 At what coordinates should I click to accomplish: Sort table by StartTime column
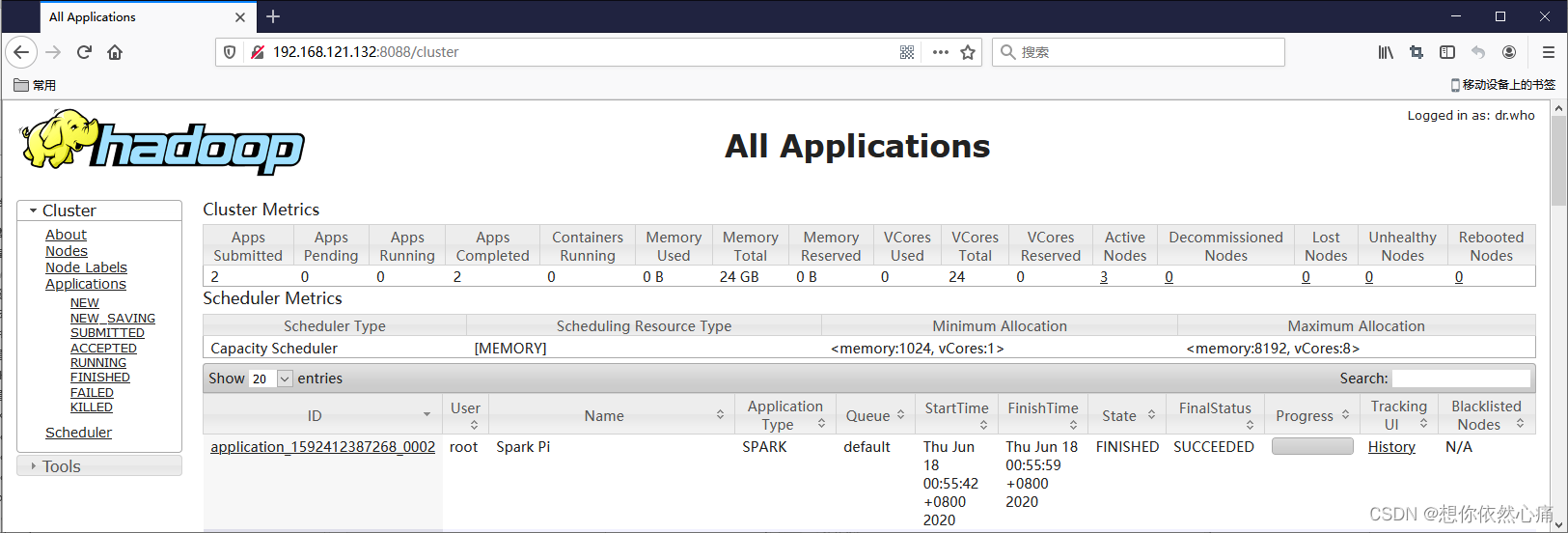956,415
